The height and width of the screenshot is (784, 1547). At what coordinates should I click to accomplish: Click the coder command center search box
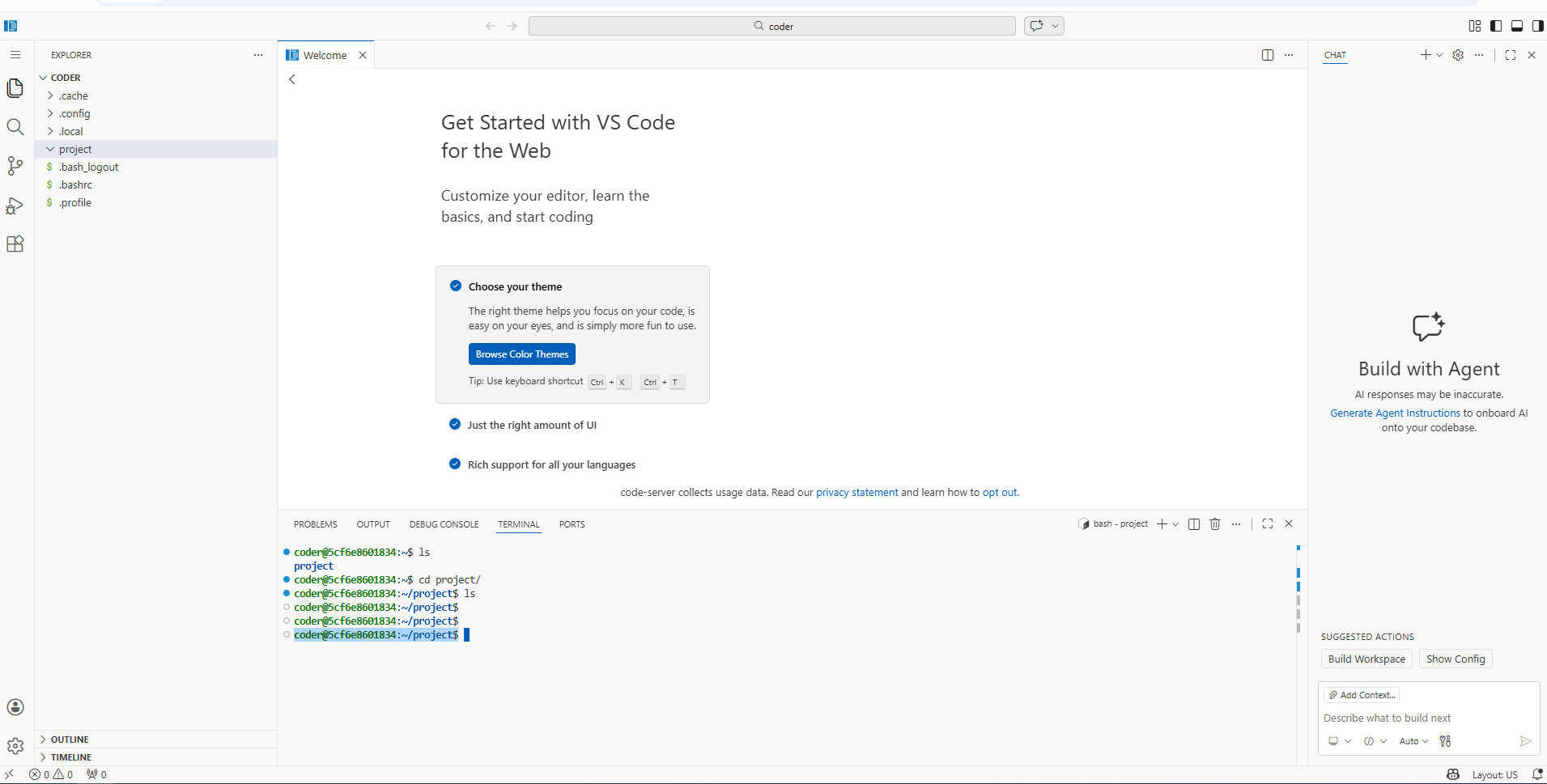(x=772, y=26)
